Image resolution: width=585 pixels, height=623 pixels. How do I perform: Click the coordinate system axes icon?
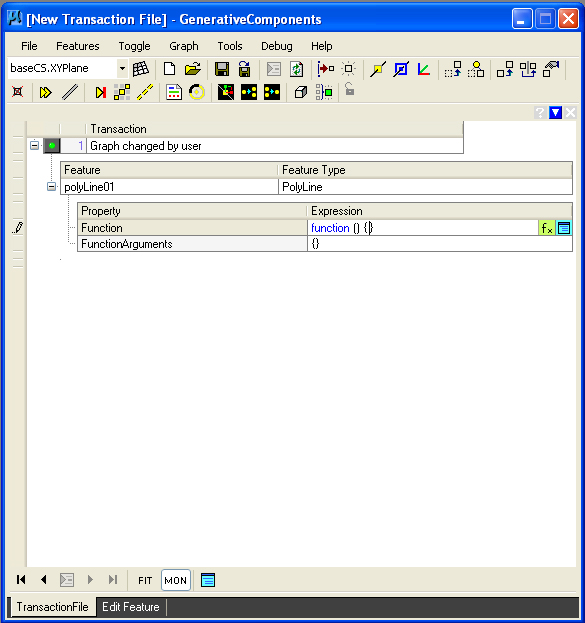click(424, 69)
